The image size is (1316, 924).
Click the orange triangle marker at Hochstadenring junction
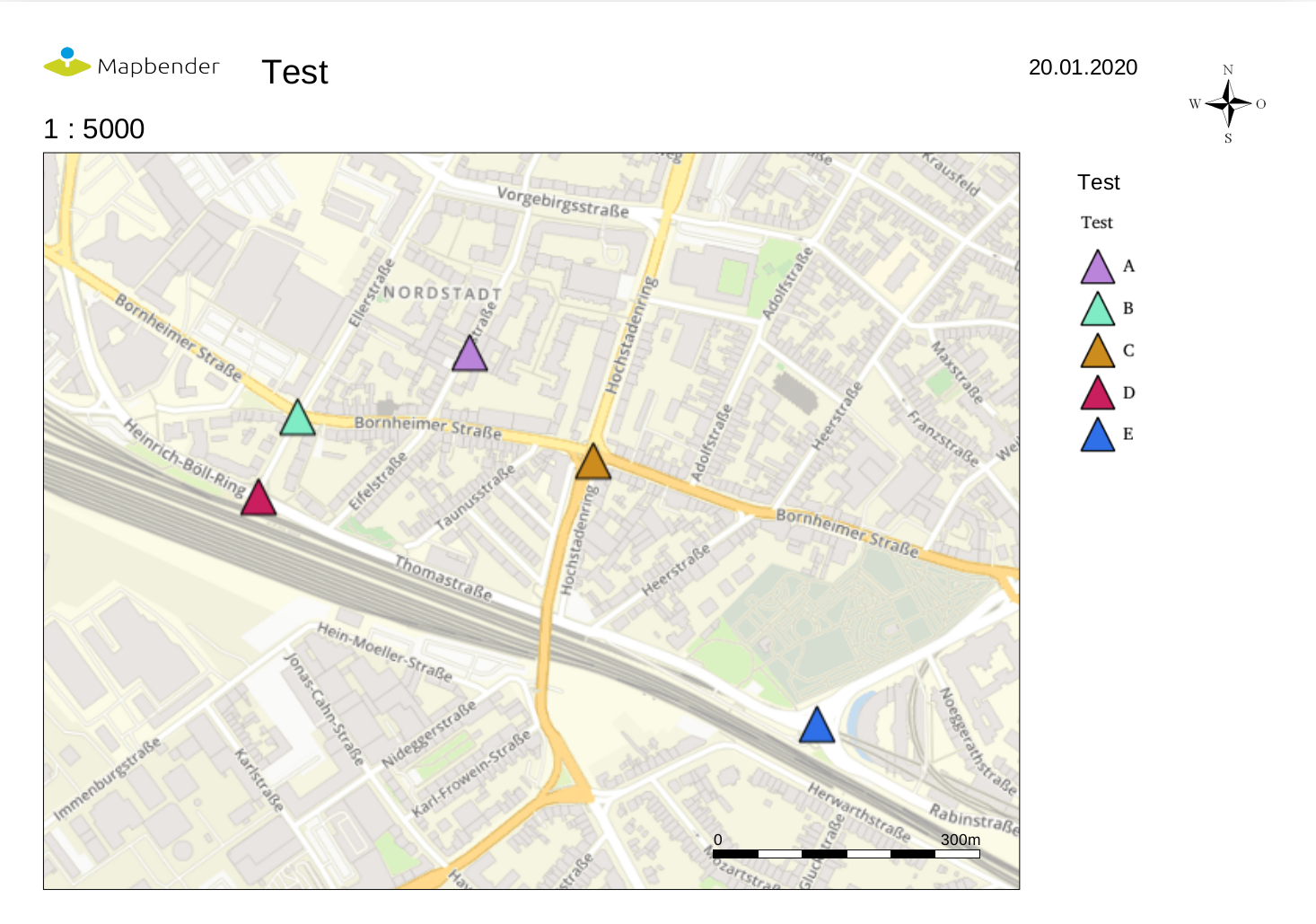pyautogui.click(x=592, y=463)
